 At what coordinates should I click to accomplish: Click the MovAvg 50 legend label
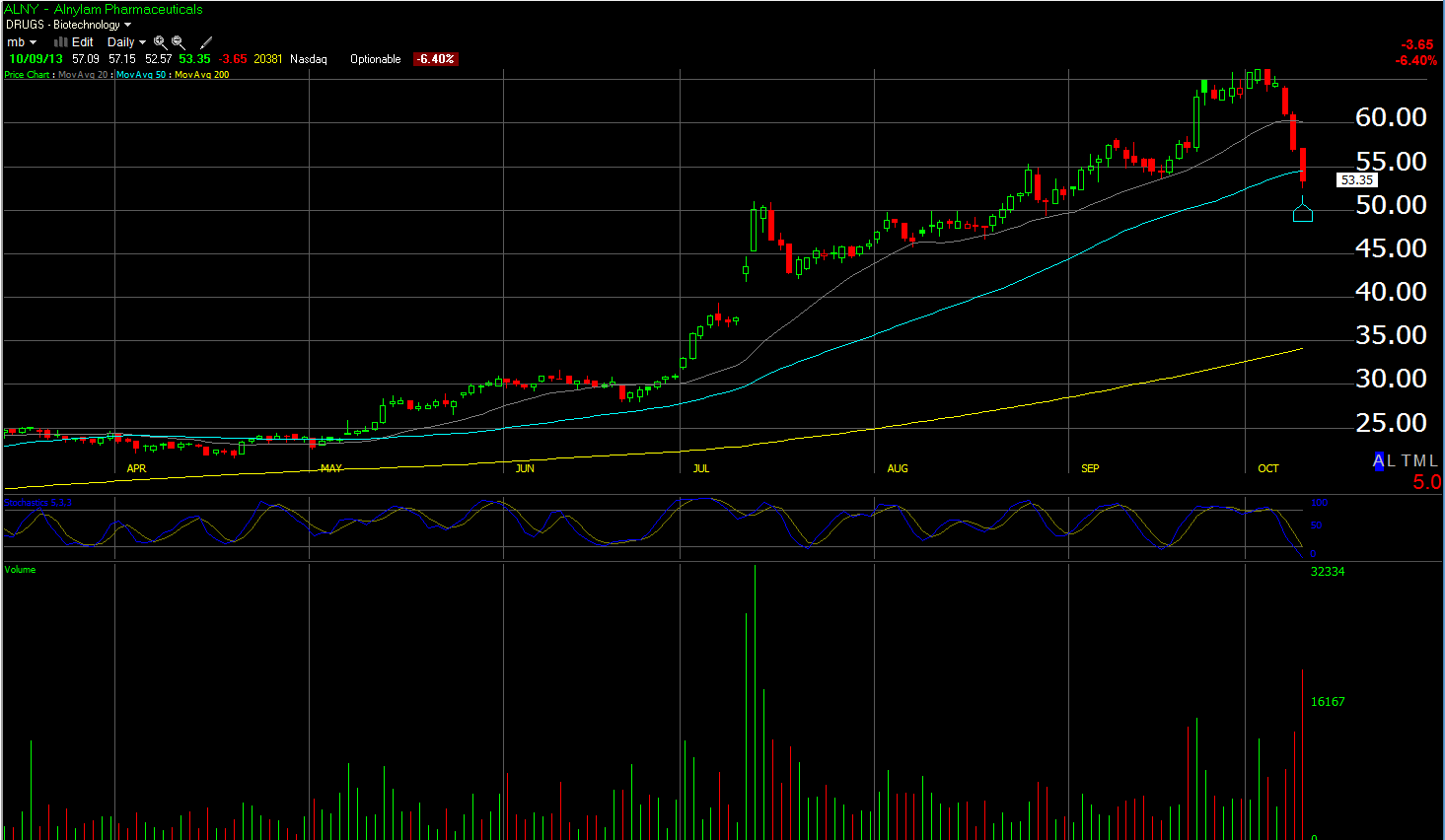tap(141, 75)
